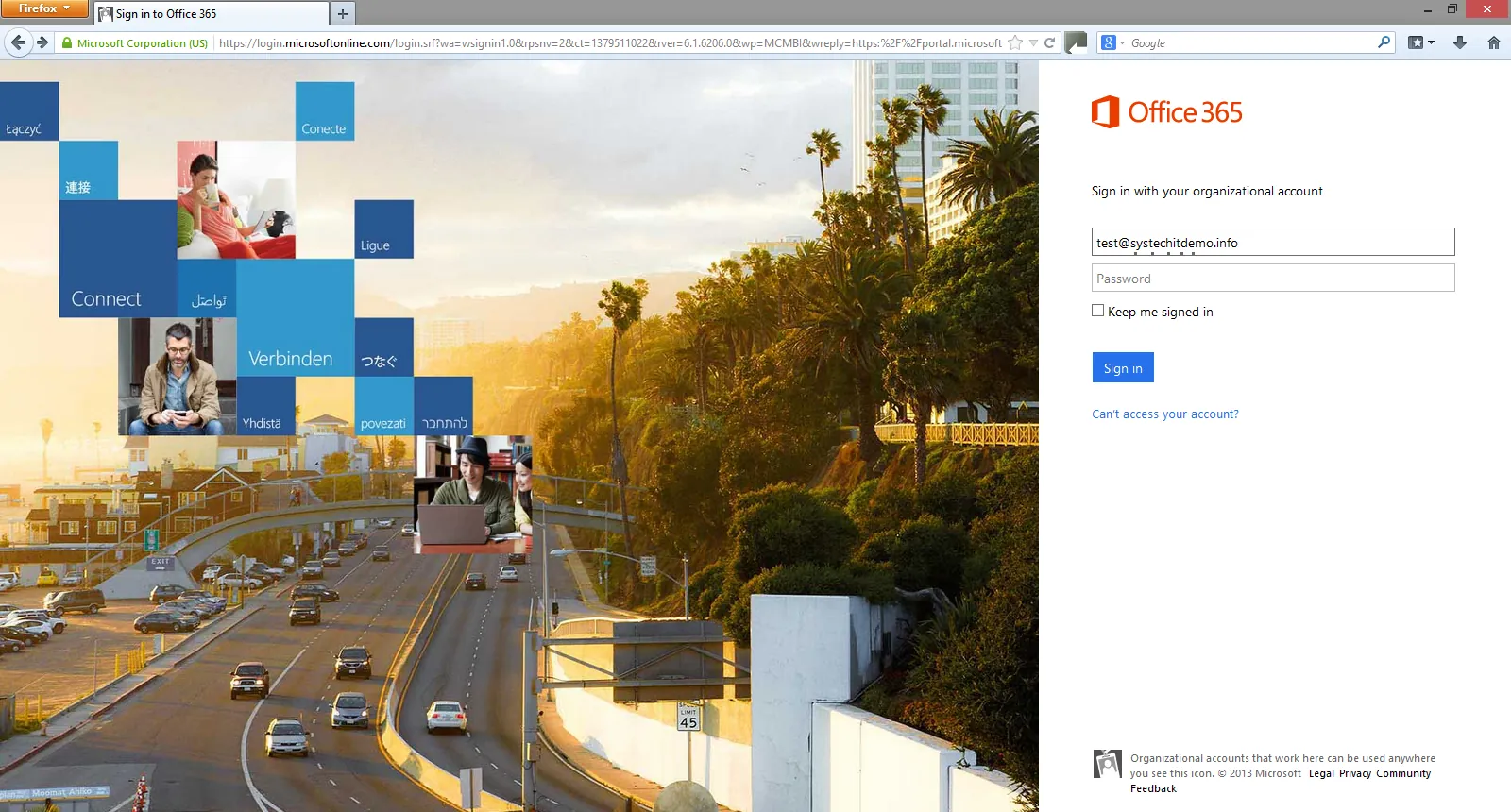Click the address bar URL text

[x=610, y=43]
